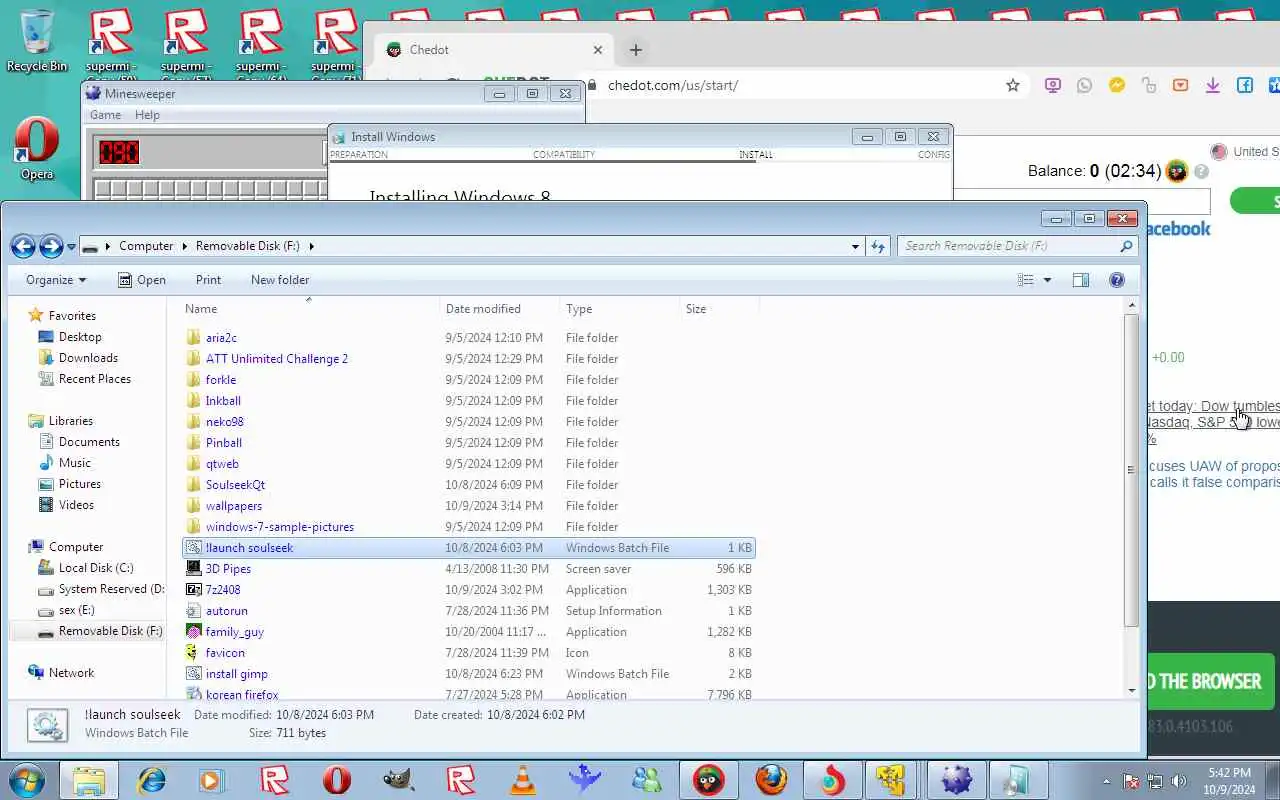The height and width of the screenshot is (800, 1280).
Task: Select the Recycle Bin desktop icon
Action: click(37, 40)
